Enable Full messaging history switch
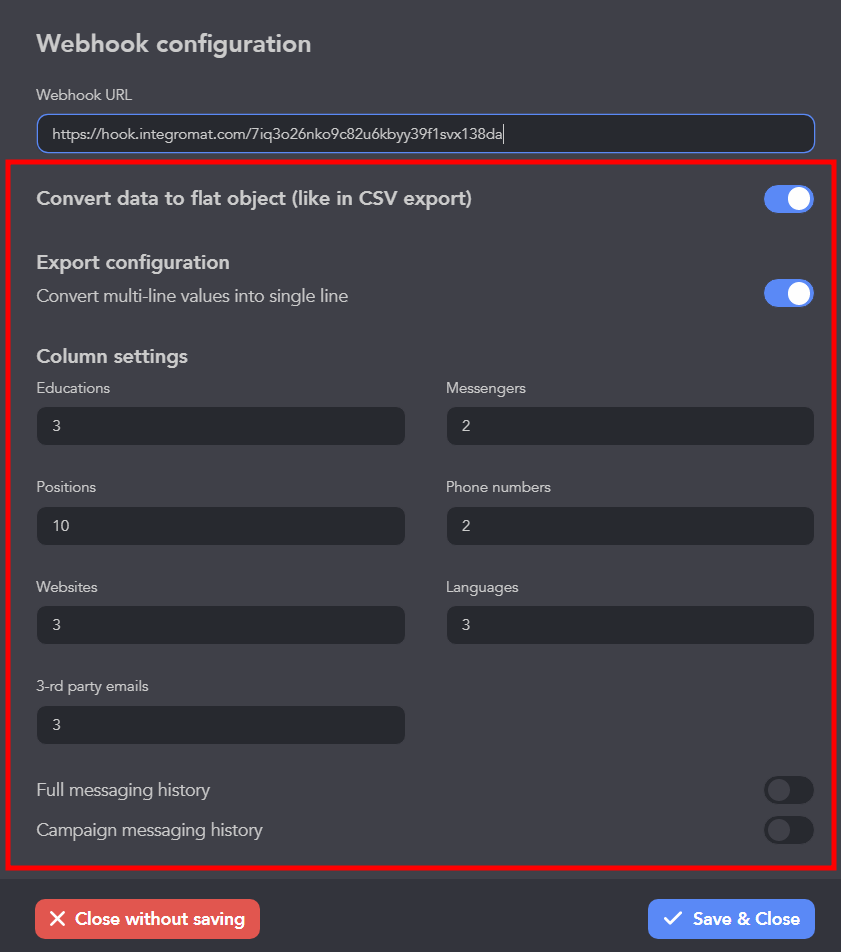 788,791
